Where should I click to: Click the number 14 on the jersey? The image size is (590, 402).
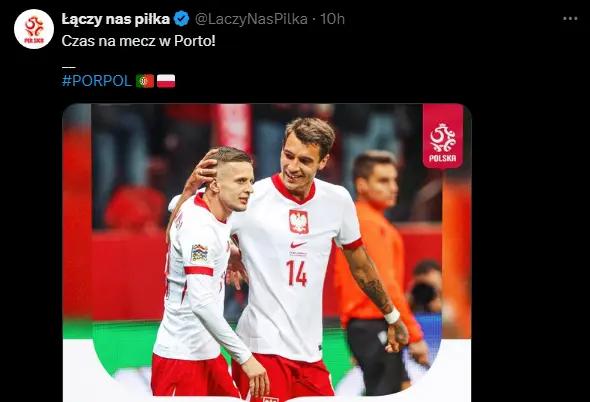pos(297,273)
